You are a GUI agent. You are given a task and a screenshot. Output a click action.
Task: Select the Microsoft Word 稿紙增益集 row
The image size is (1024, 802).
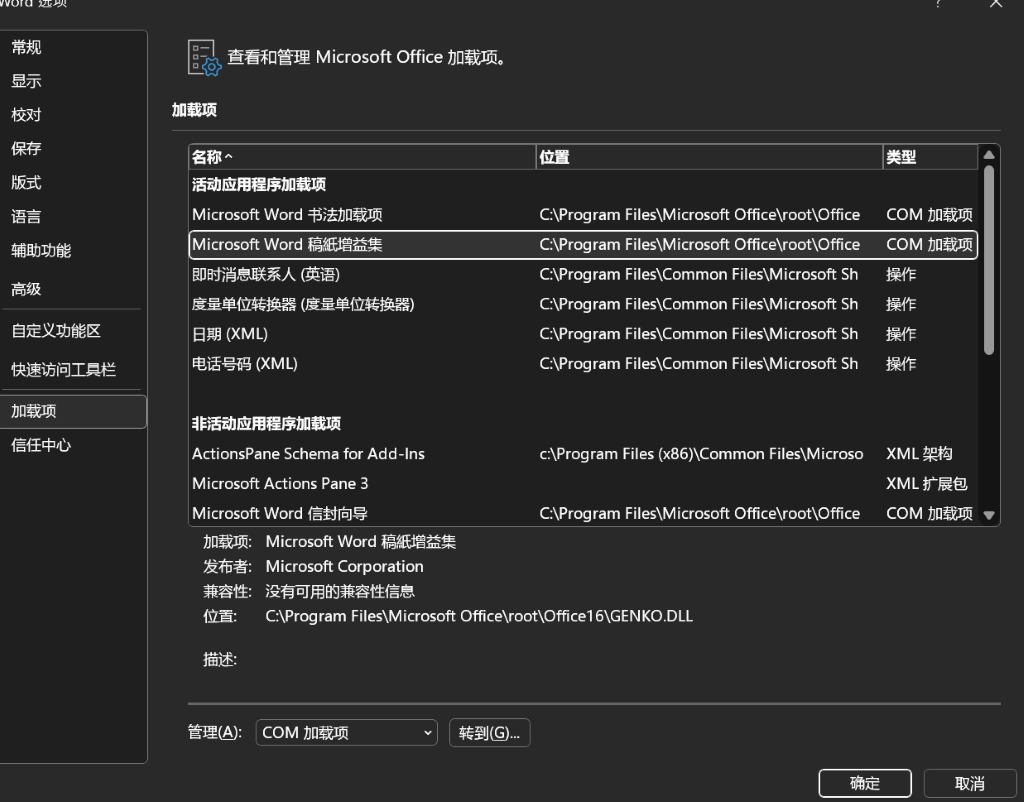click(583, 245)
